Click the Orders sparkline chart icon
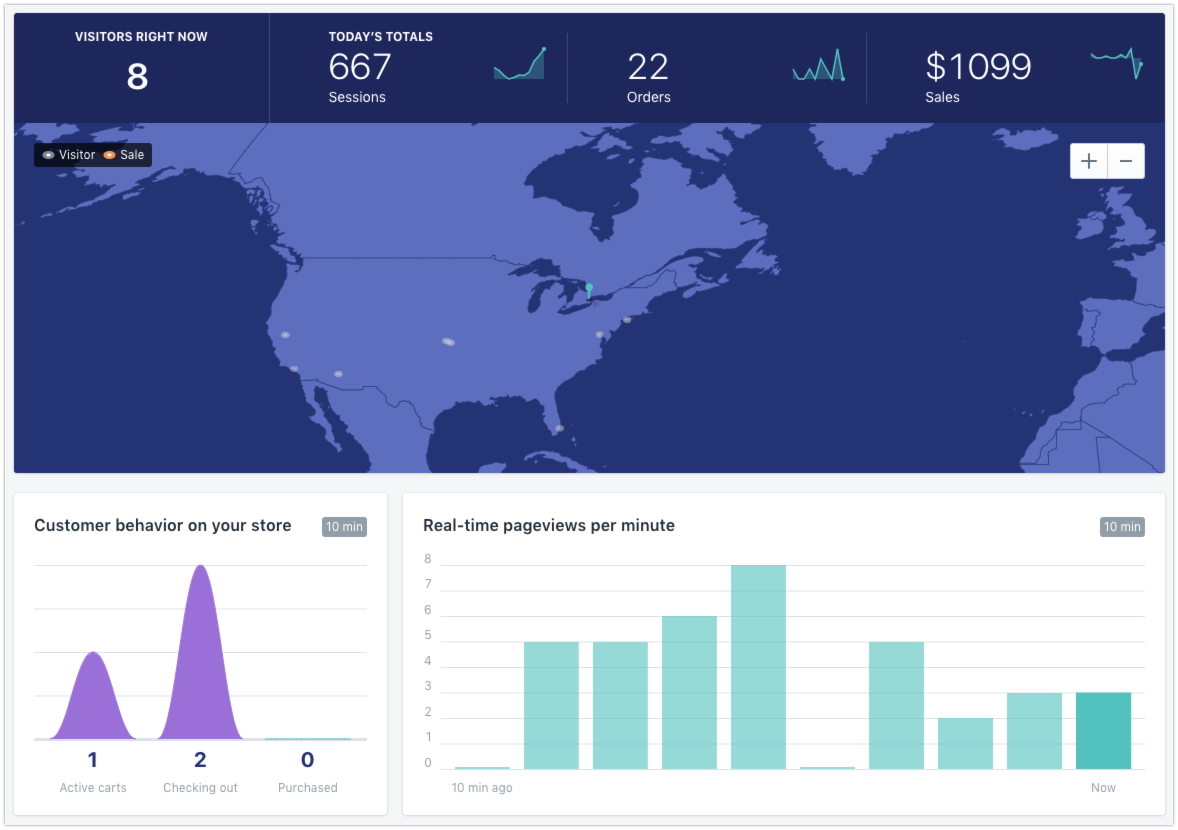Viewport: 1178px width, 830px height. pos(819,65)
